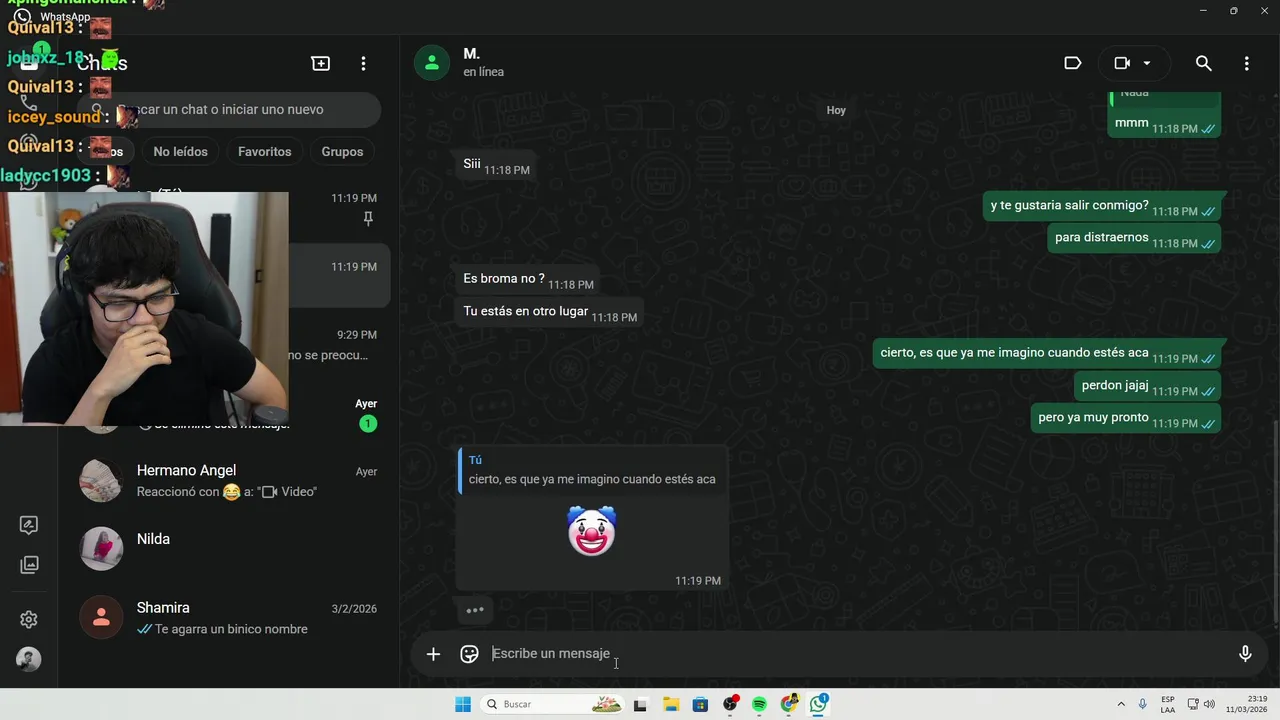
Task: Click the chat message scrollbar
Action: [x=1275, y=520]
